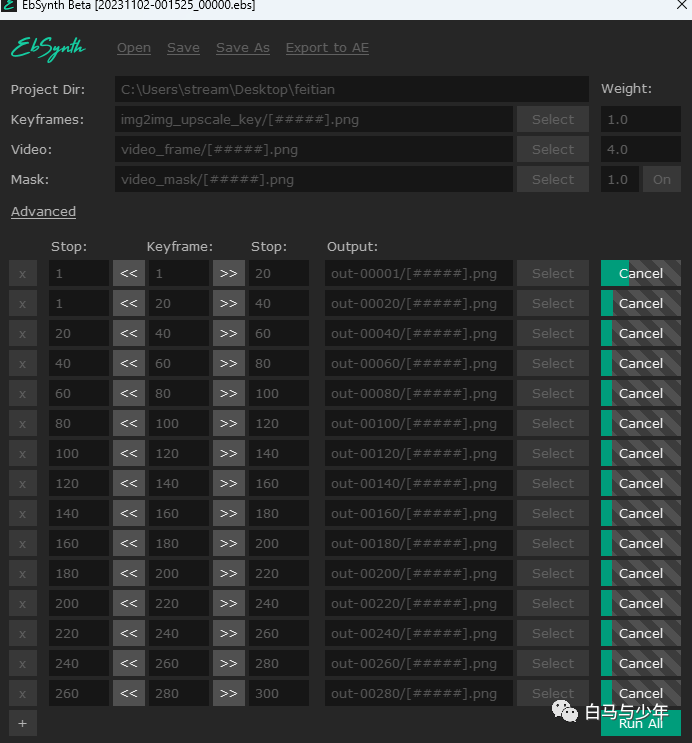Toggle the Mask On button
This screenshot has width=692, height=743.
tap(662, 179)
